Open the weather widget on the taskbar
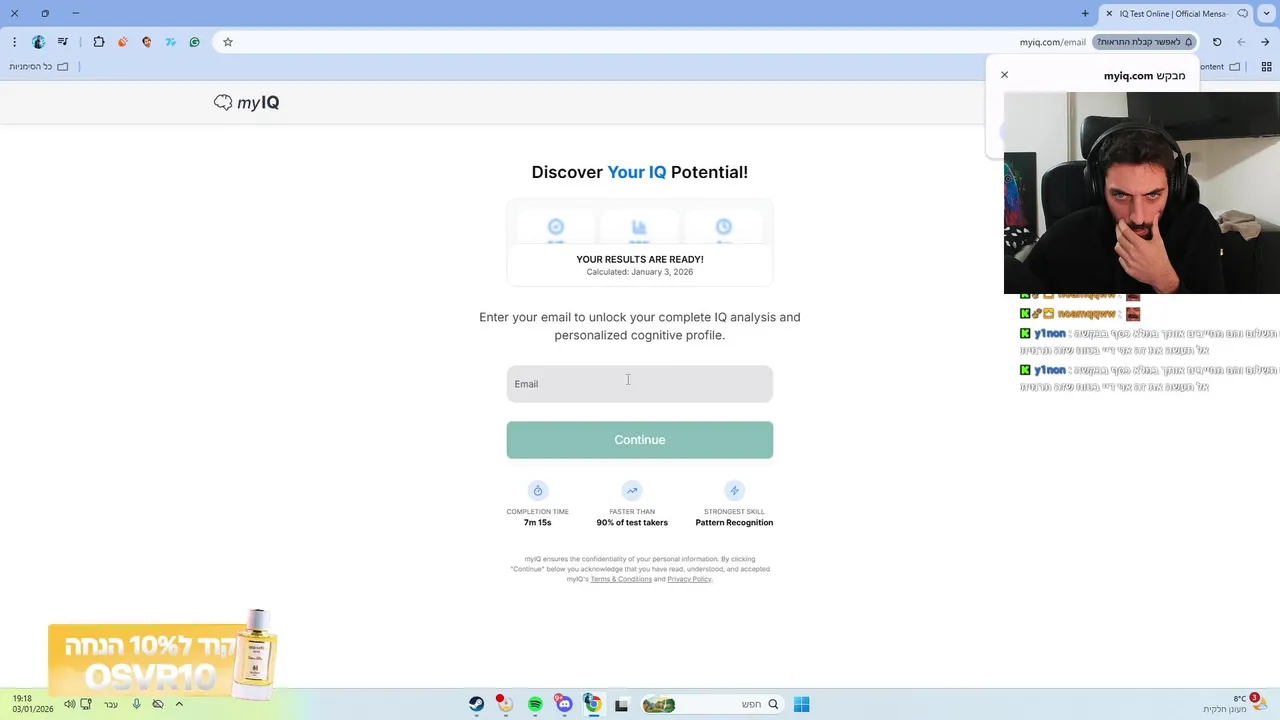1280x720 pixels. click(1233, 704)
